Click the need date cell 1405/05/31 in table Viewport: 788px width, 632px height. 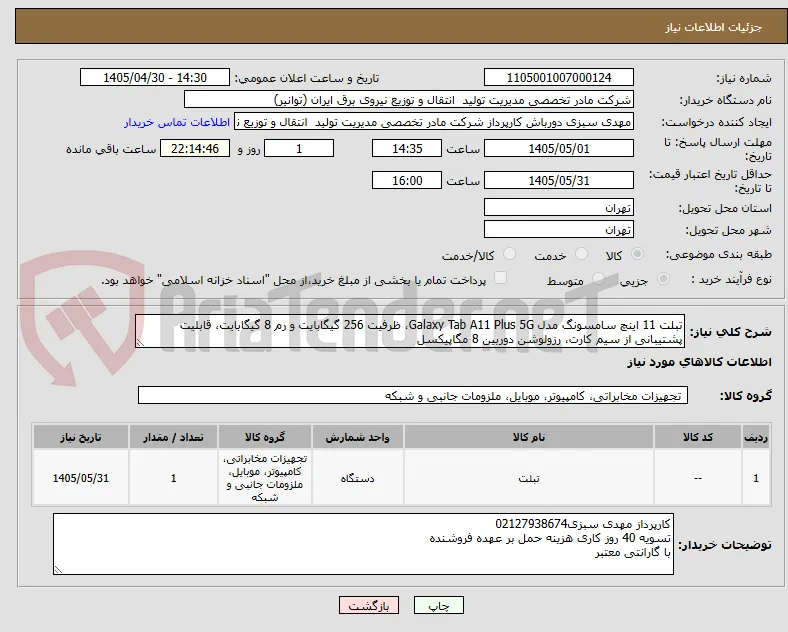(x=81, y=478)
